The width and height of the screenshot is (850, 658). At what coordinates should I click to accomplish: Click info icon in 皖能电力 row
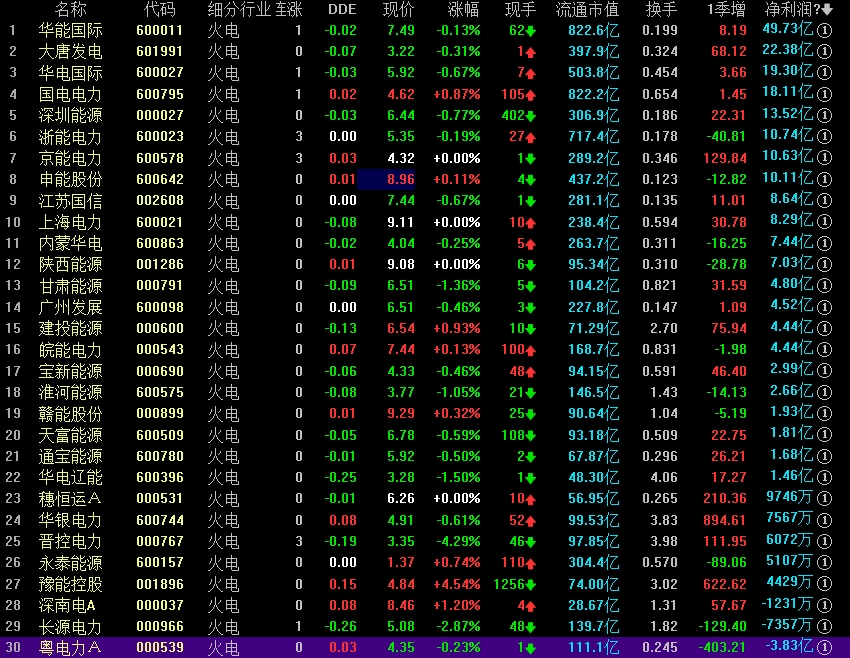point(824,350)
